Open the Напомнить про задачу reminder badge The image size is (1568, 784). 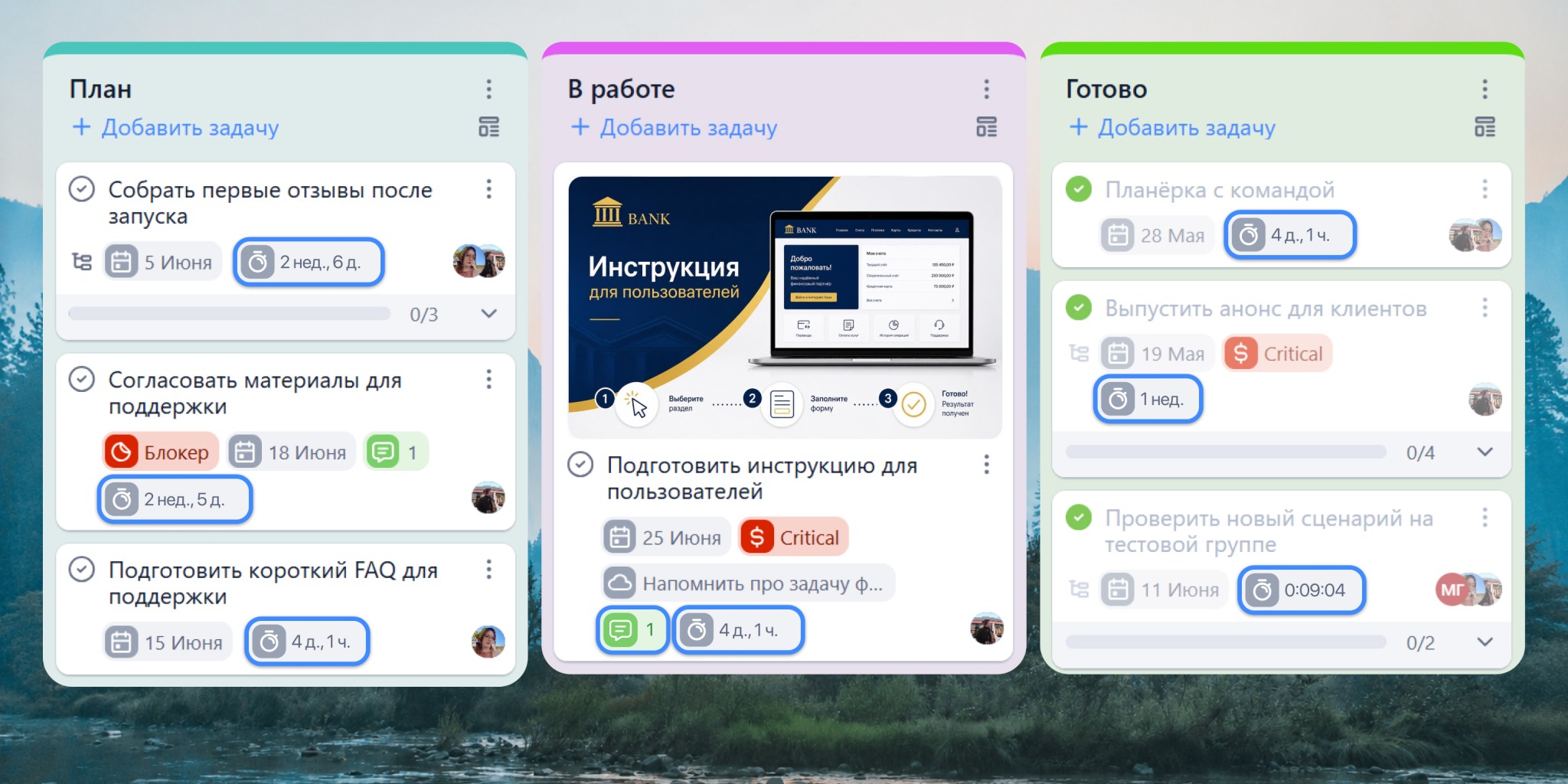coord(748,583)
